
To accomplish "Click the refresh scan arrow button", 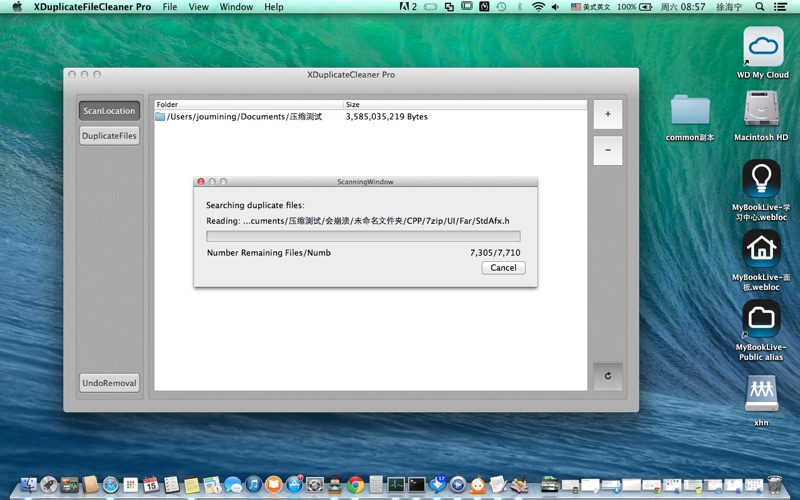I will tap(607, 376).
